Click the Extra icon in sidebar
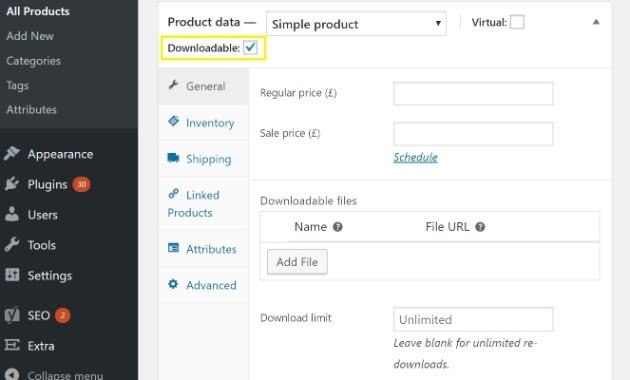 (12, 345)
